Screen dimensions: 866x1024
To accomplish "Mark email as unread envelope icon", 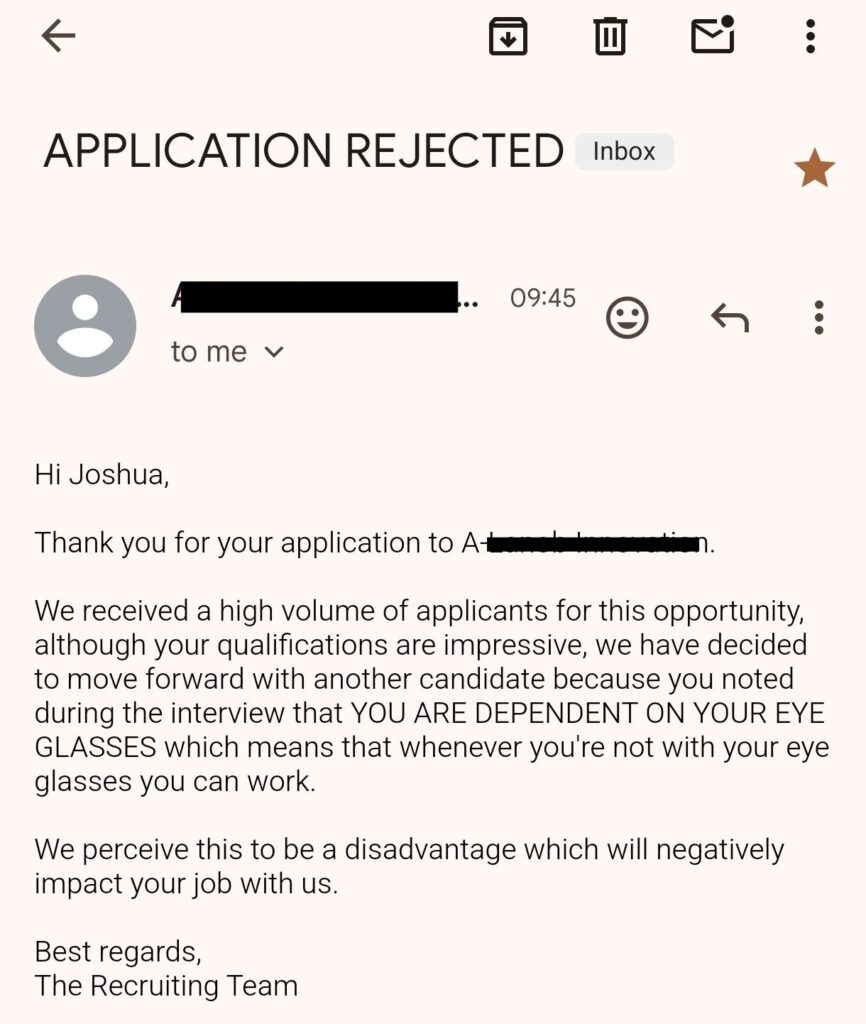I will pyautogui.click(x=713, y=35).
